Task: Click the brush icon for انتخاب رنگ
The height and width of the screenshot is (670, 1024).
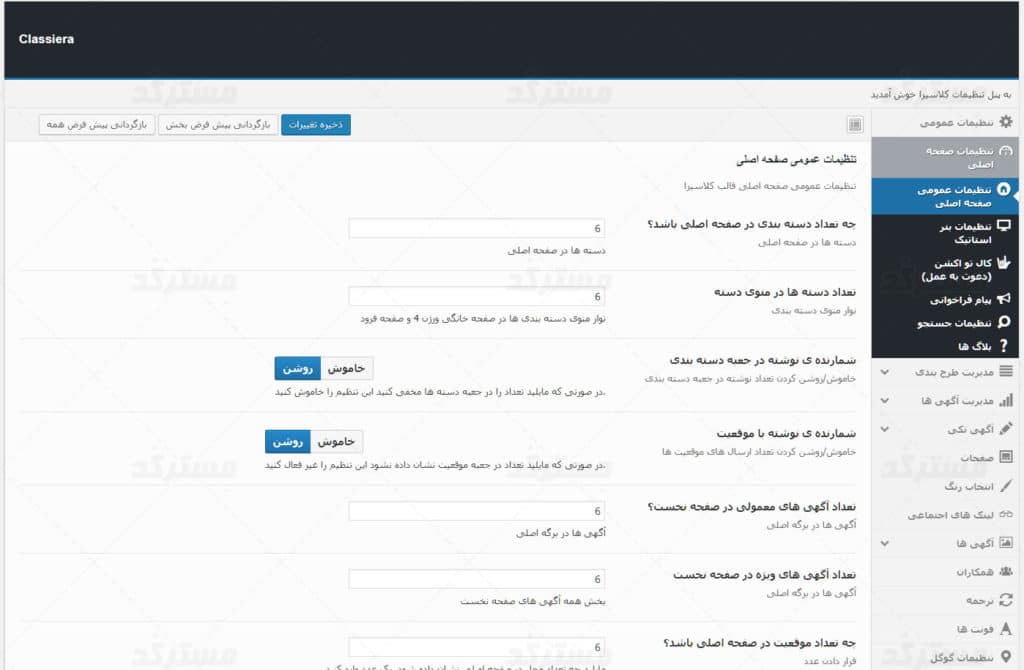Action: [1006, 486]
